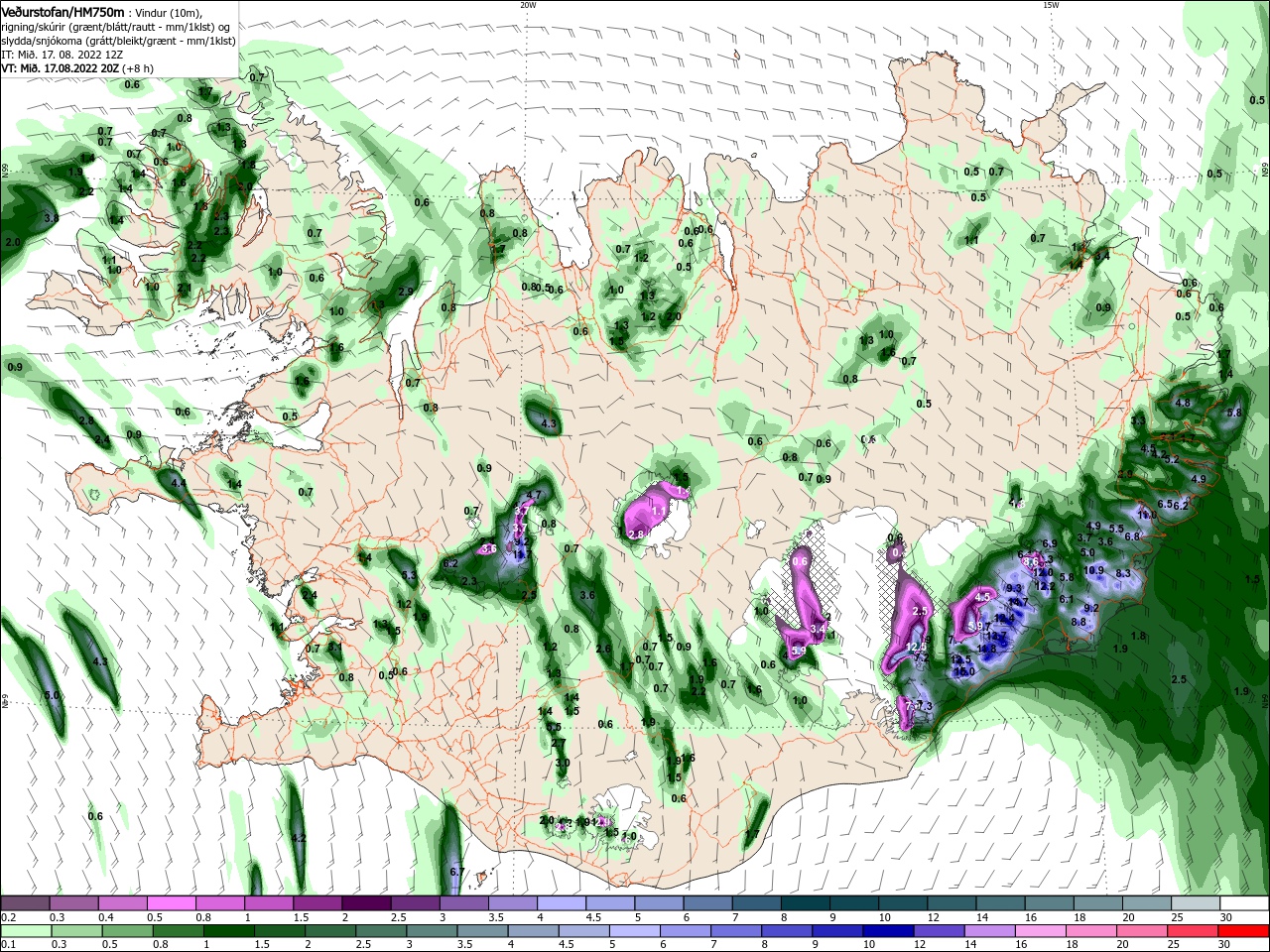Click the 2.9 precipitation value on the map
The image size is (1270, 952).
click(x=406, y=292)
